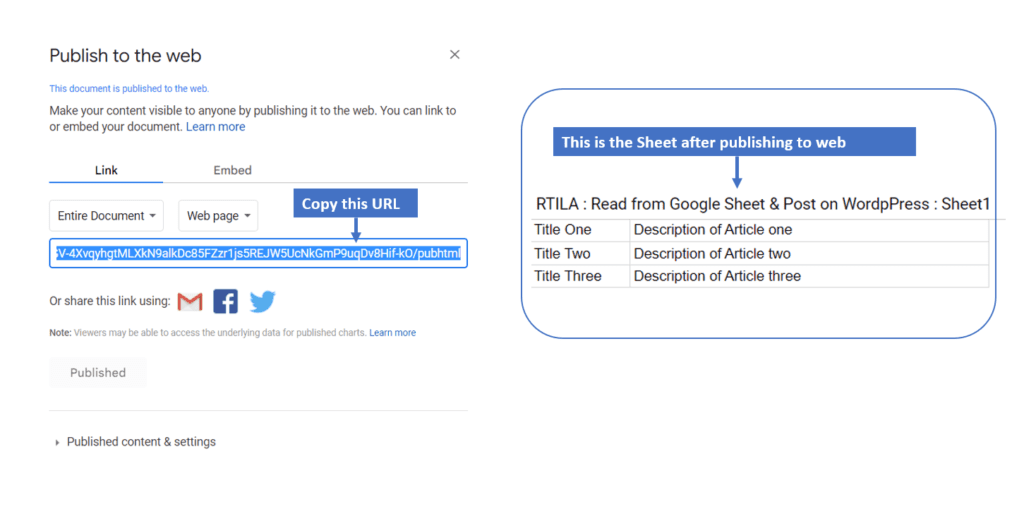Click the Published button

[x=98, y=372]
